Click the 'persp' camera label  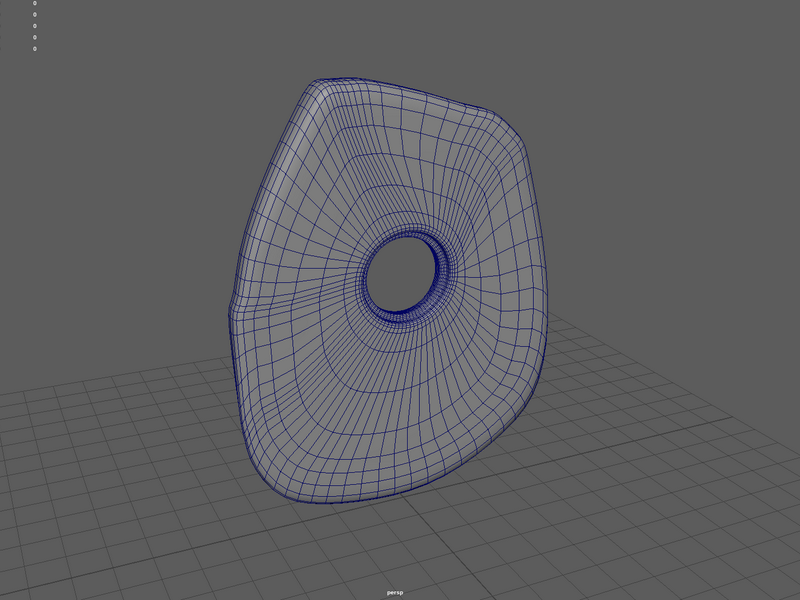(395, 592)
